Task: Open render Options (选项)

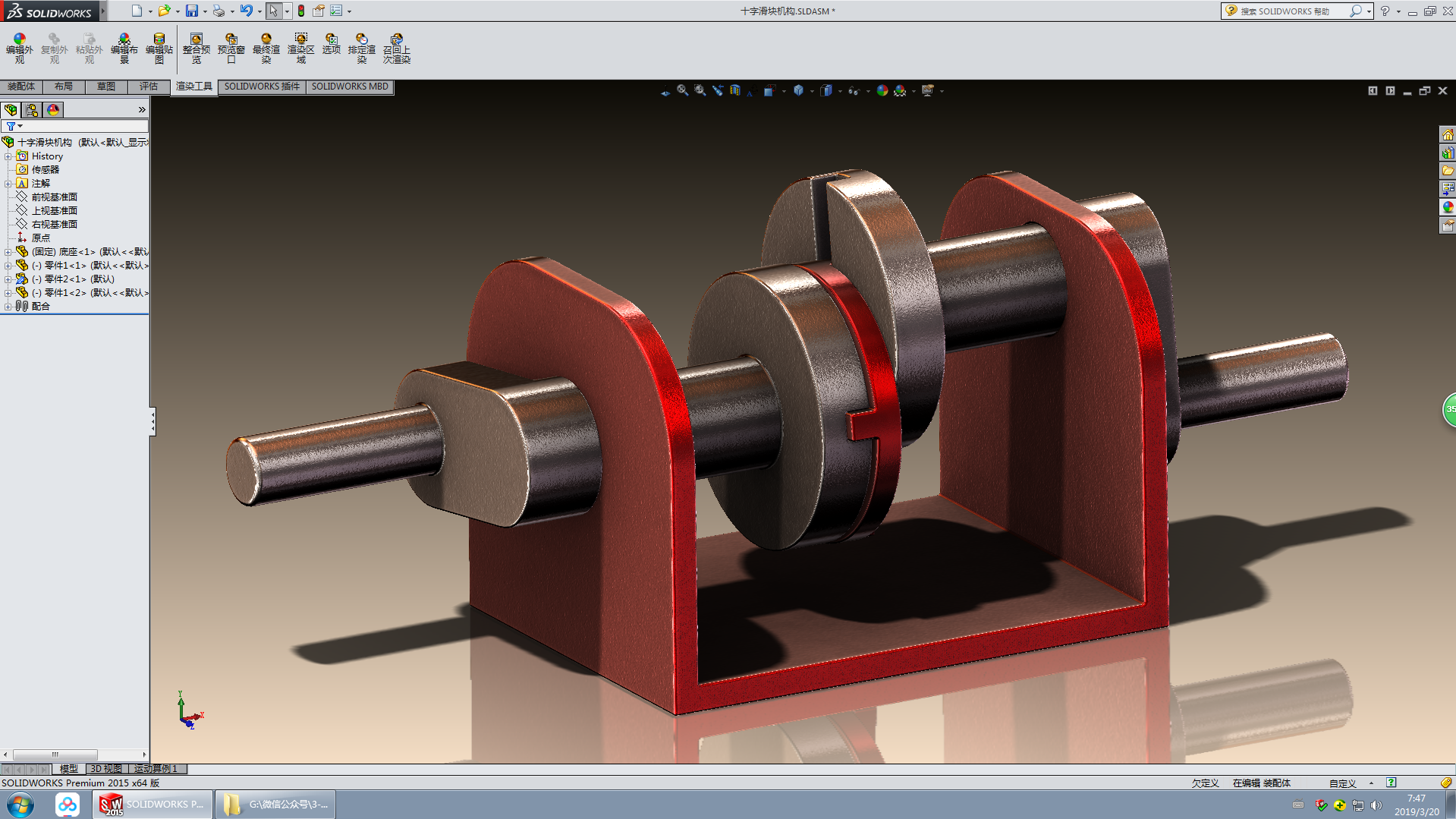Action: click(332, 44)
